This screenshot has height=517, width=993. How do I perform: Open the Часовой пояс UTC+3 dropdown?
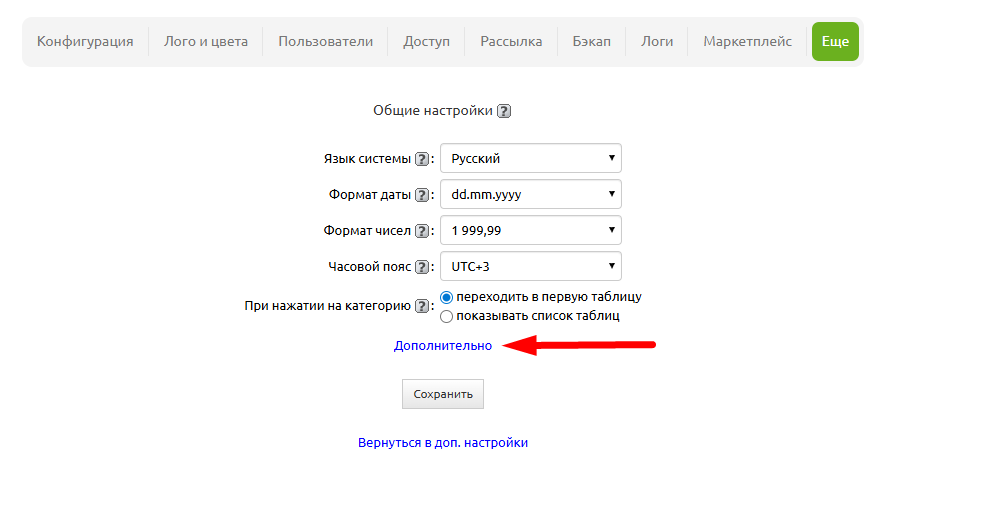click(530, 266)
